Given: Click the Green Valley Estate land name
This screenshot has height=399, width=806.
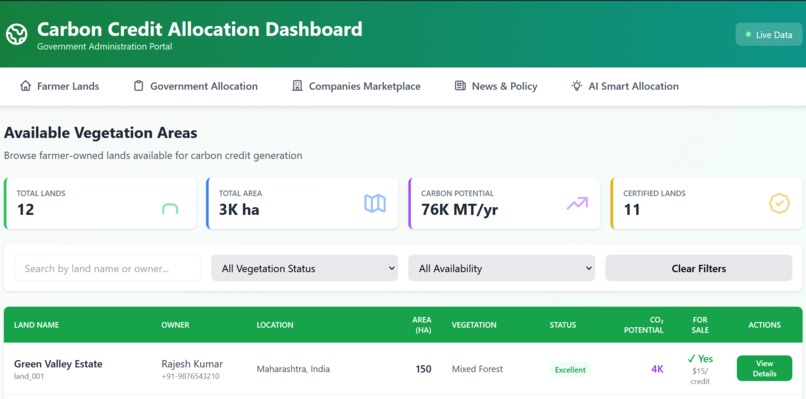Looking at the screenshot, I should click(x=58, y=364).
